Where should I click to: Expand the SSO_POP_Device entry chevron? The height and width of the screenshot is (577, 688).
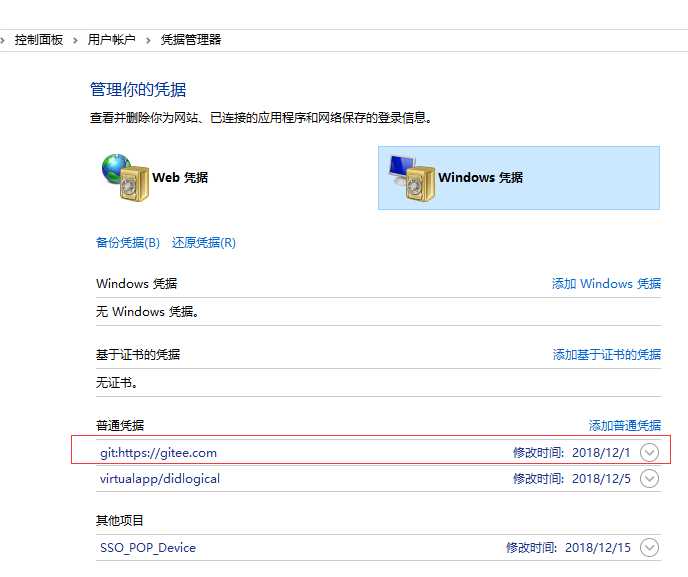coord(649,548)
